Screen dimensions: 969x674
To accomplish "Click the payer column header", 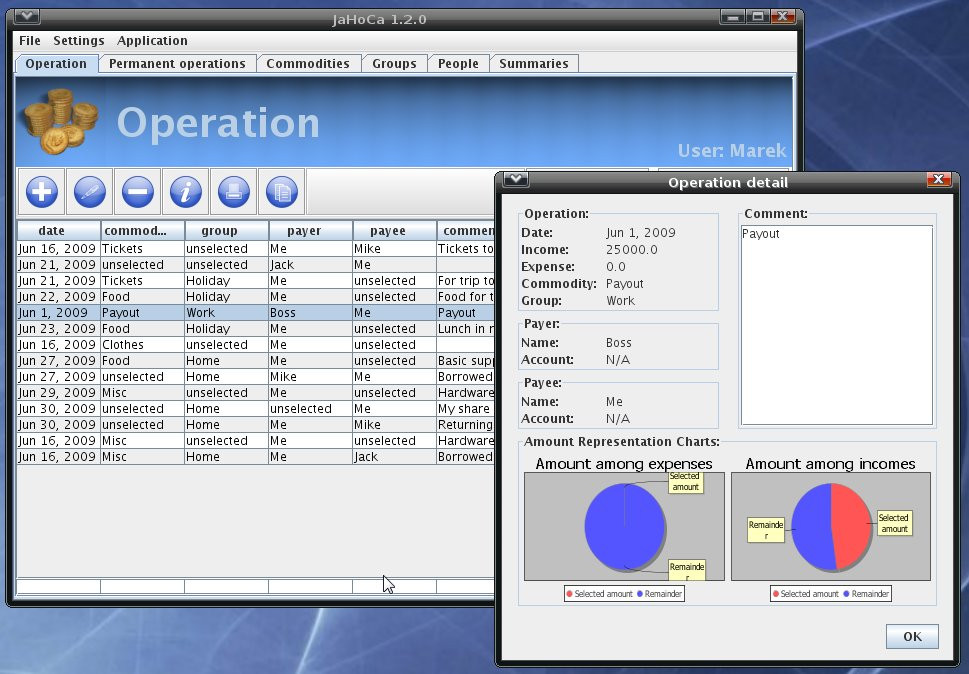I will 310,230.
